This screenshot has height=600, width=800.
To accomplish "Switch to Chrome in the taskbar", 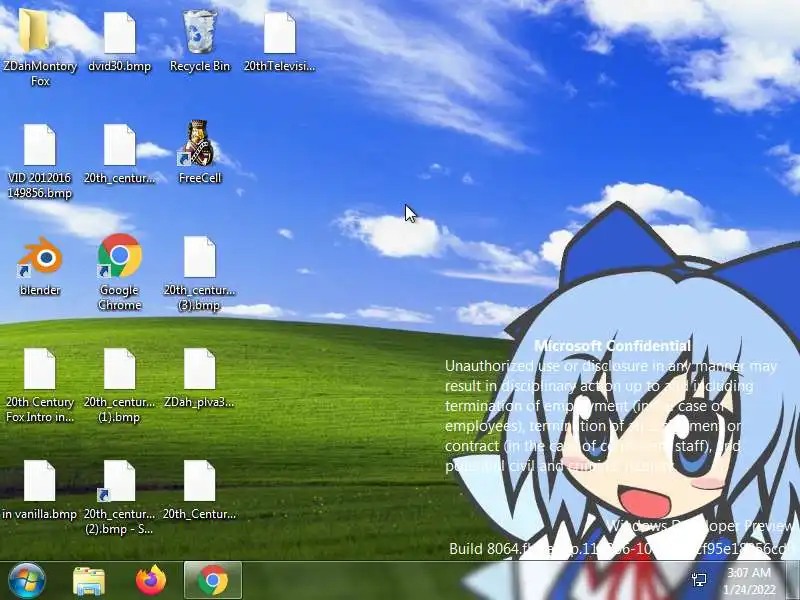I will [213, 580].
